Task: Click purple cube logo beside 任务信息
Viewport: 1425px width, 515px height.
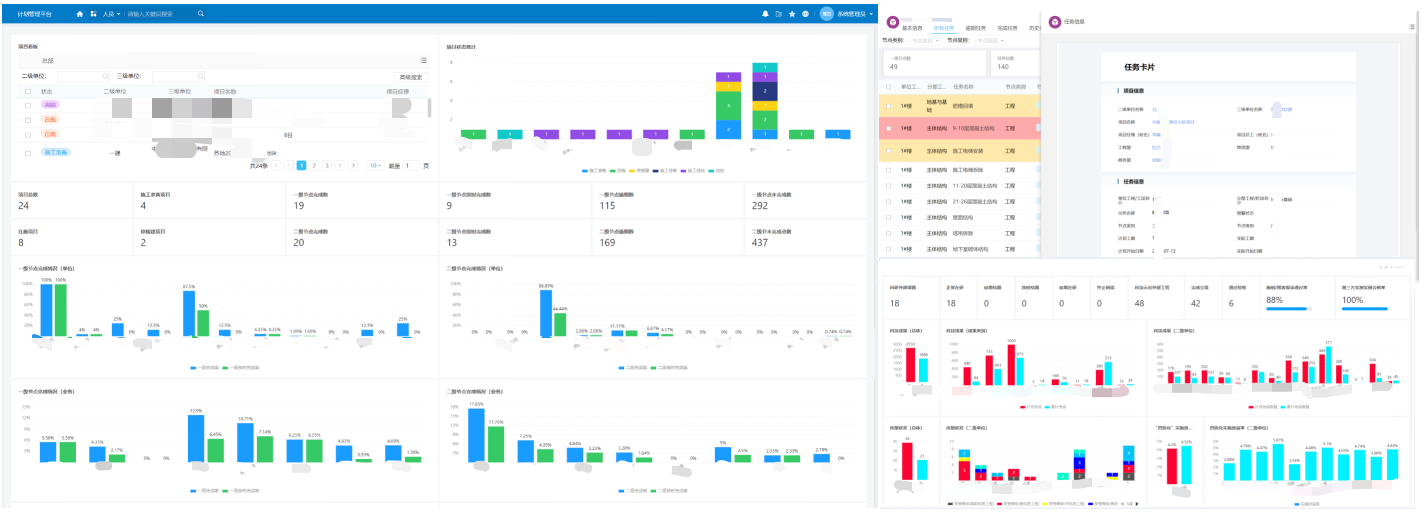Action: tap(1055, 21)
